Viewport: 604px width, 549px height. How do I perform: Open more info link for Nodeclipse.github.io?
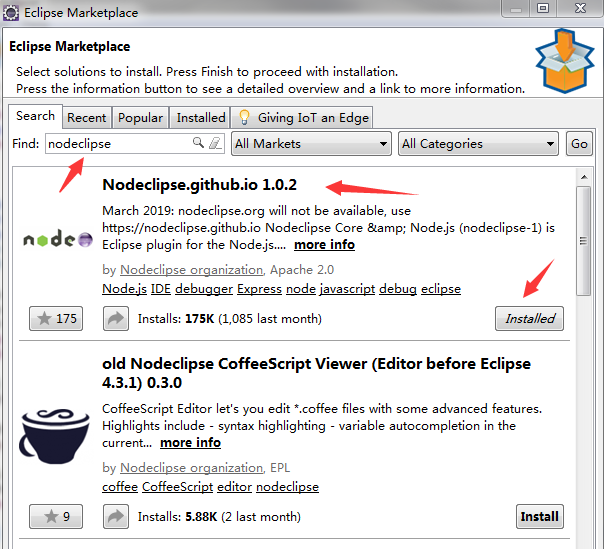pyautogui.click(x=324, y=245)
